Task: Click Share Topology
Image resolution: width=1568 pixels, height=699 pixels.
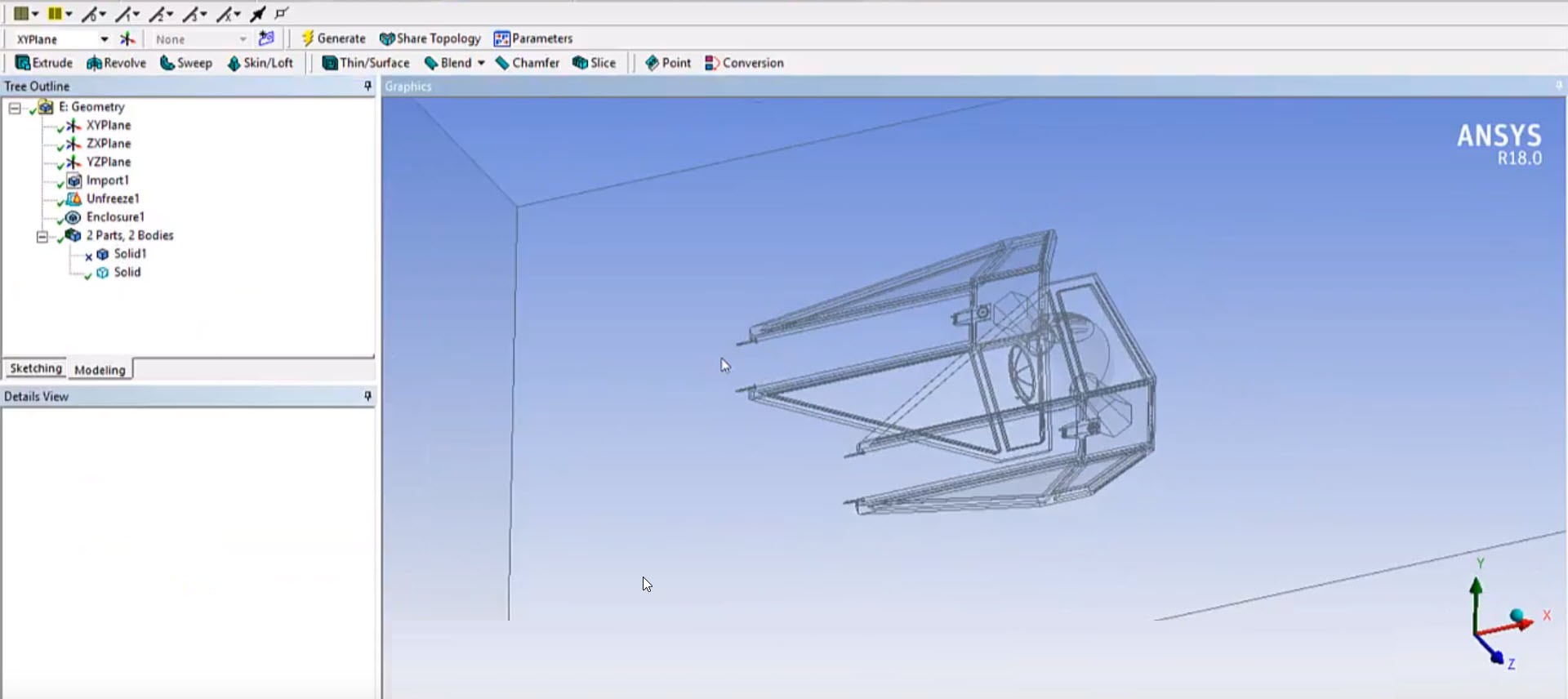Action: [430, 38]
